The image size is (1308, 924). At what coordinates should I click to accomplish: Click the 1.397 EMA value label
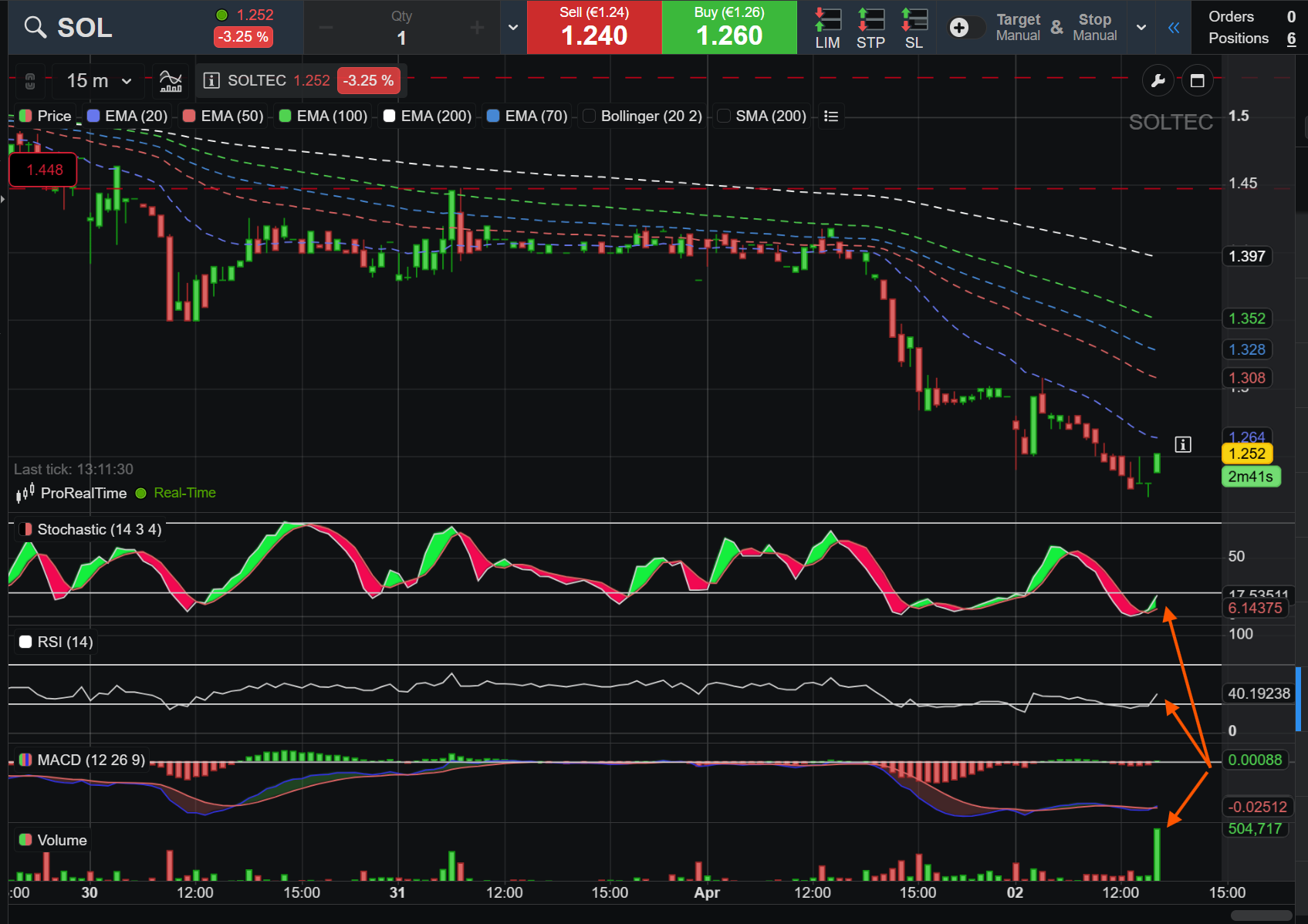[1247, 256]
